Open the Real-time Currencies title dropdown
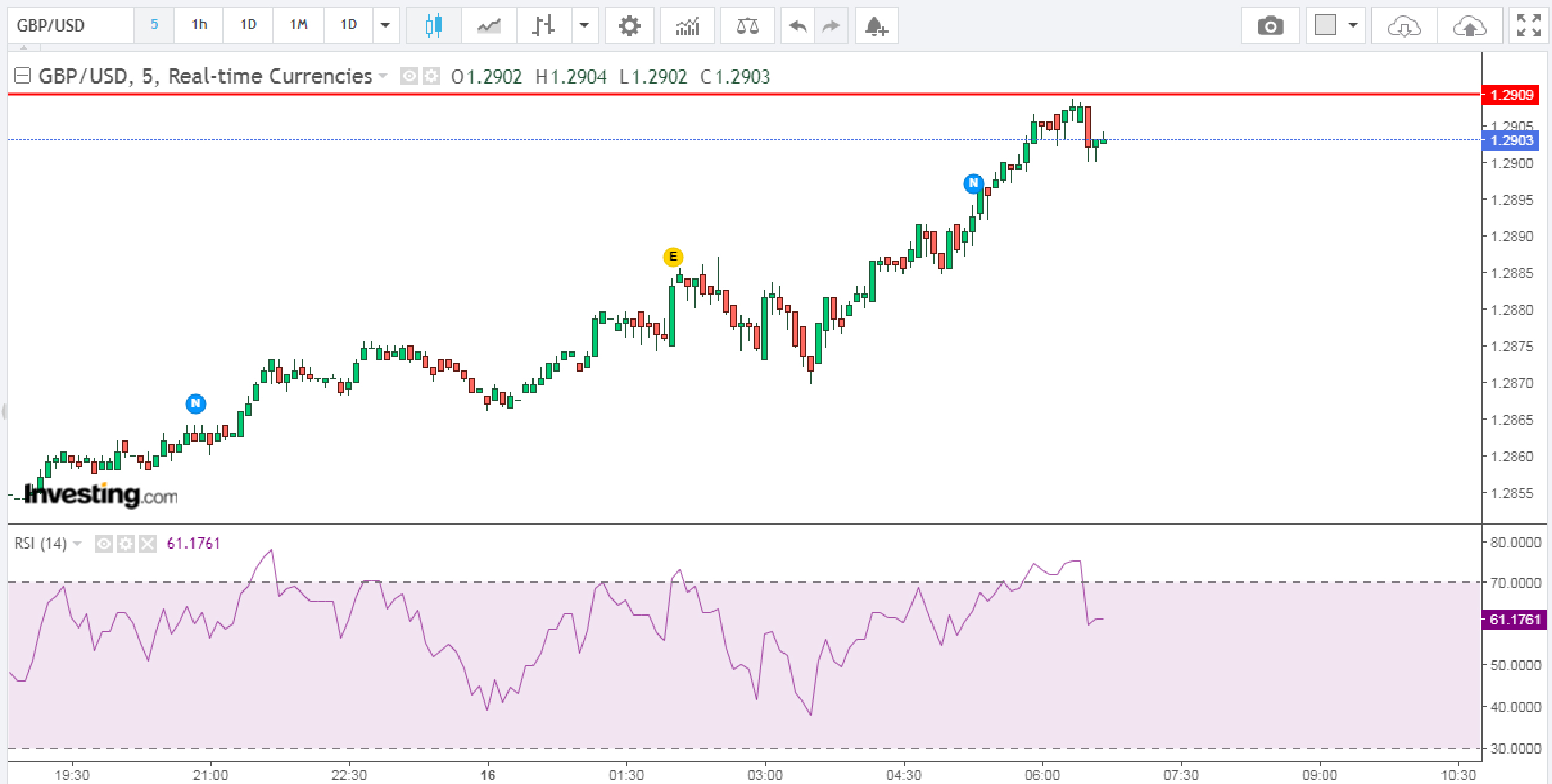The width and height of the screenshot is (1552, 784). 382,76
